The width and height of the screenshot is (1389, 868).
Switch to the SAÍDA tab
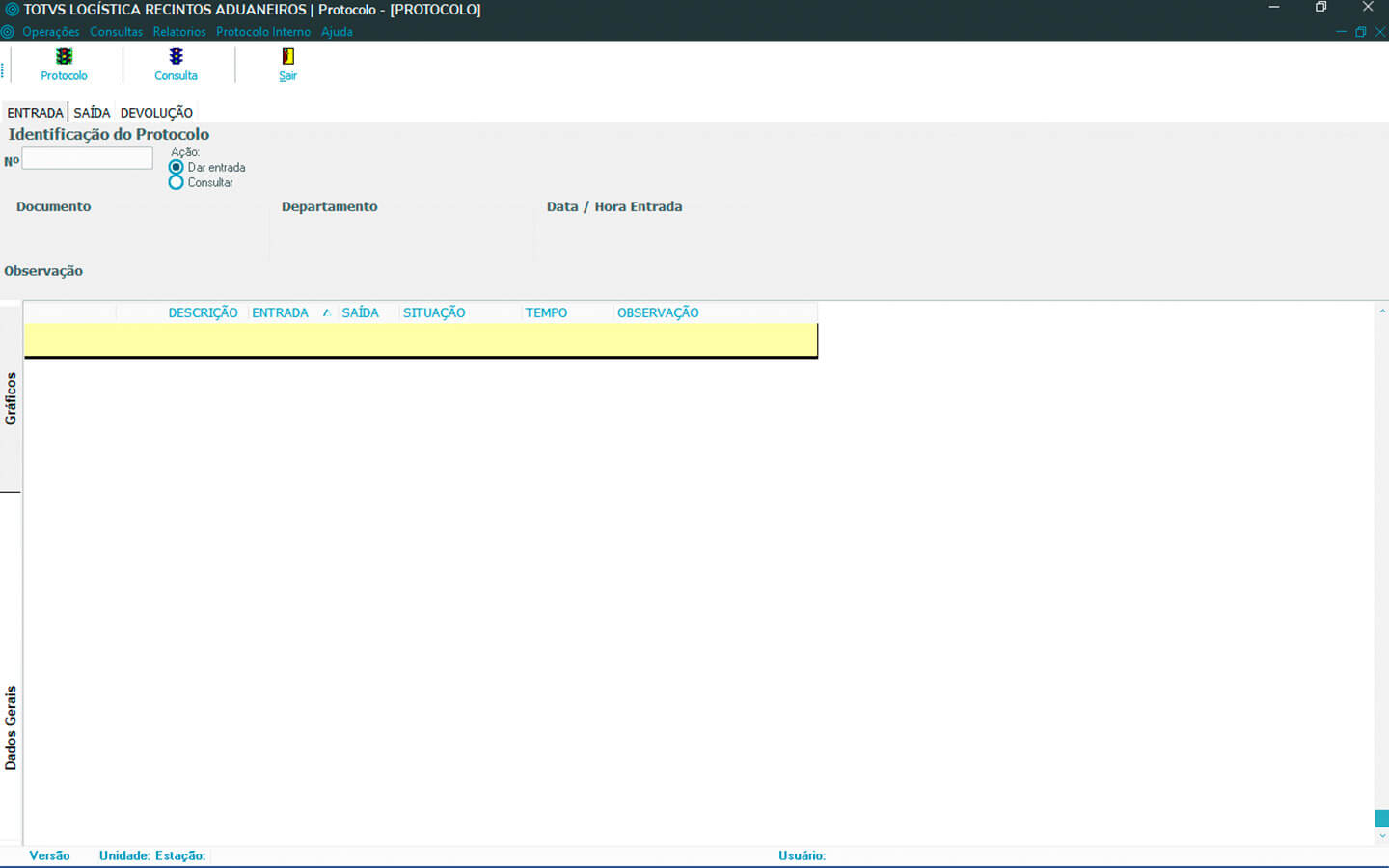pyautogui.click(x=92, y=113)
